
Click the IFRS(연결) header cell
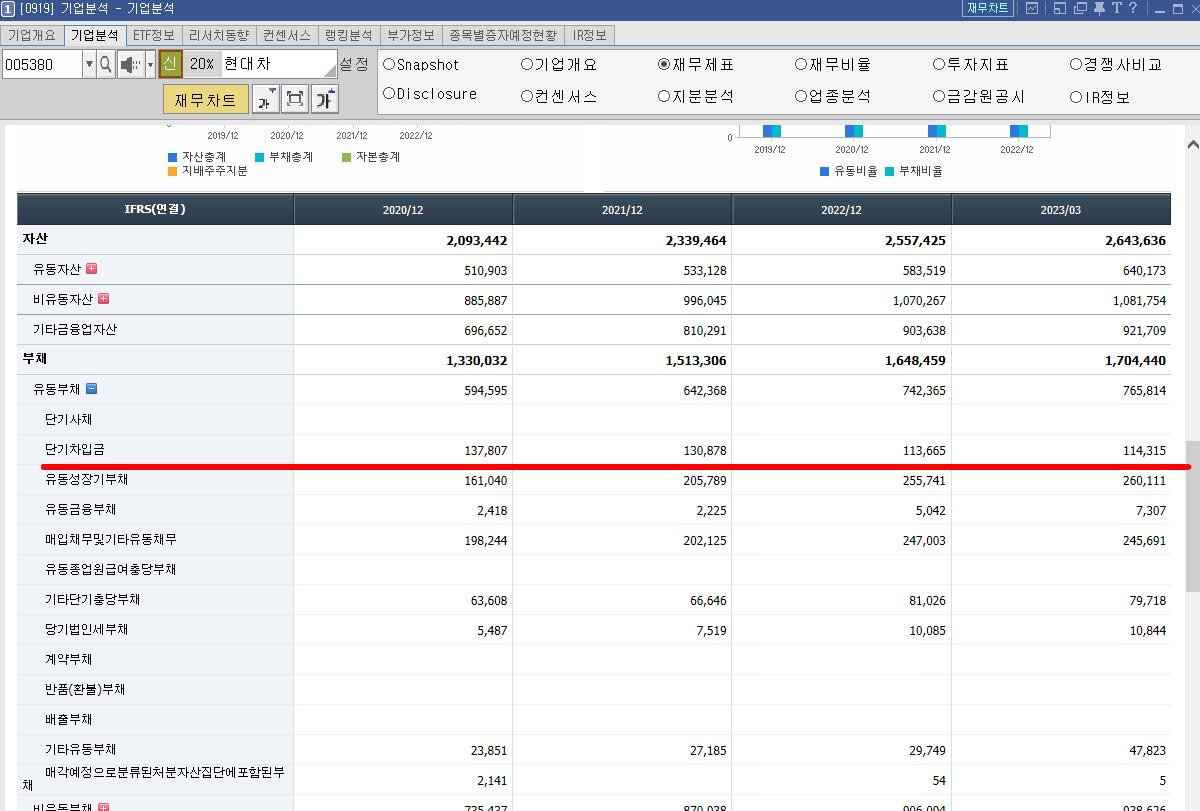point(155,210)
